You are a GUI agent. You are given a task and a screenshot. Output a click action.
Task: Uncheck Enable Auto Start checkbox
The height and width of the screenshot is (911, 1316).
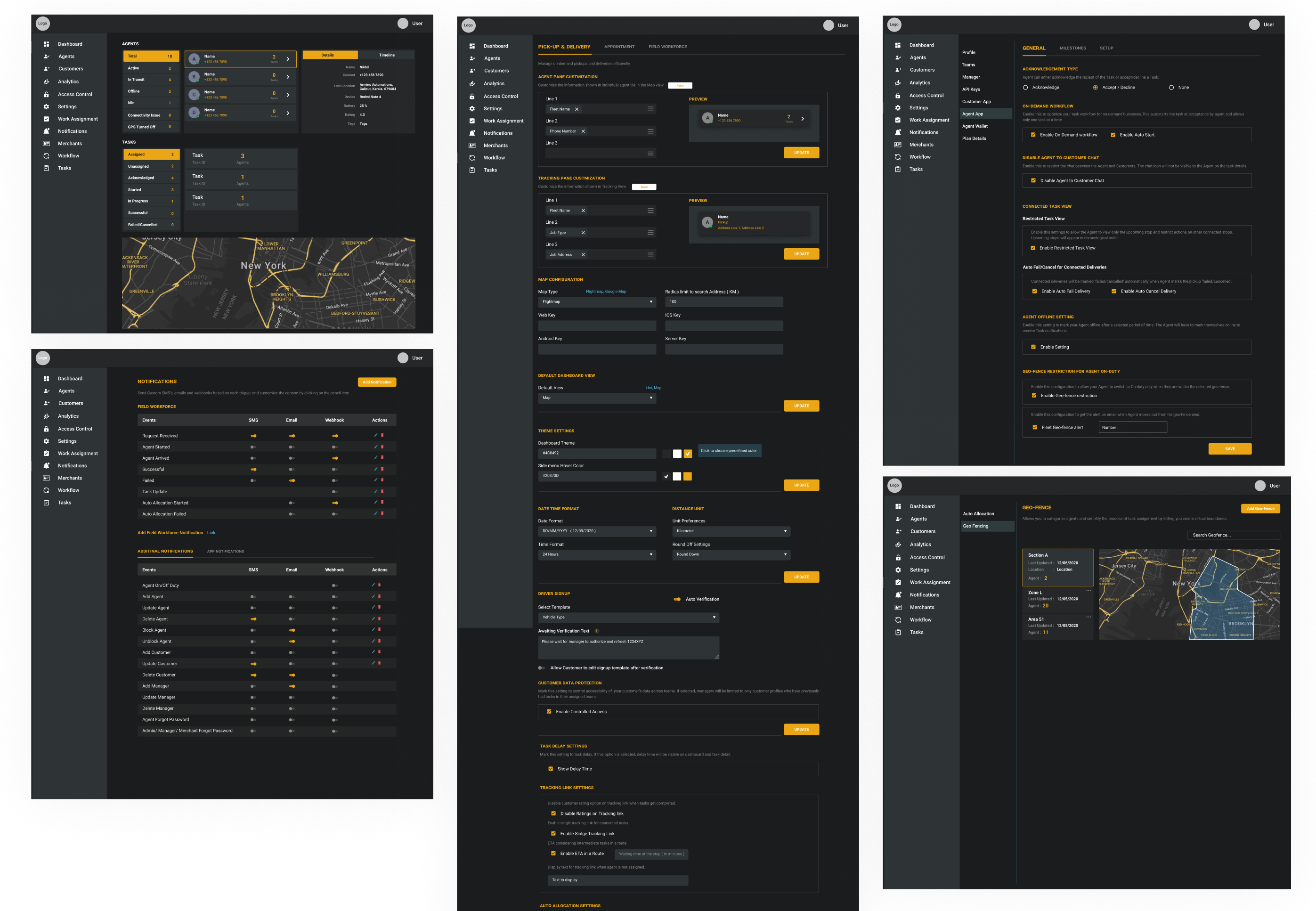pos(1113,135)
